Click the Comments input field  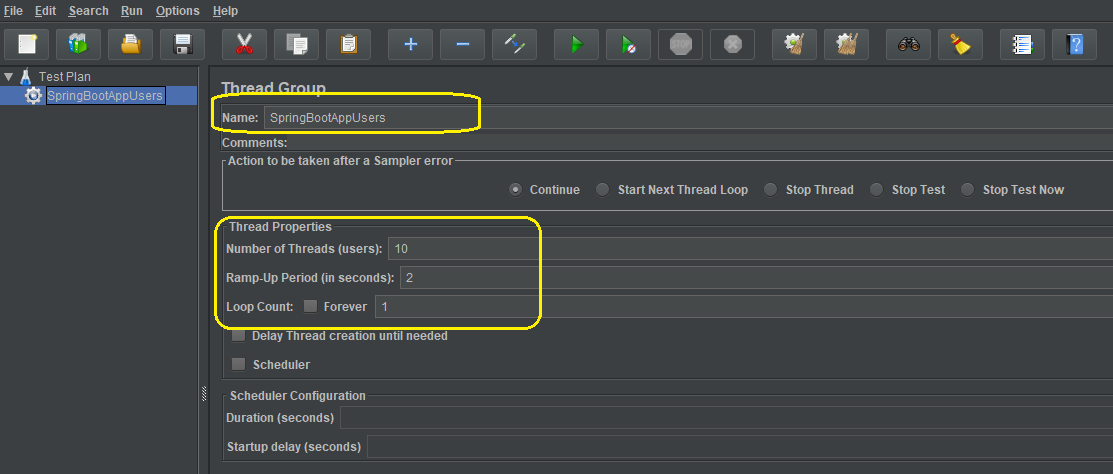pos(702,143)
